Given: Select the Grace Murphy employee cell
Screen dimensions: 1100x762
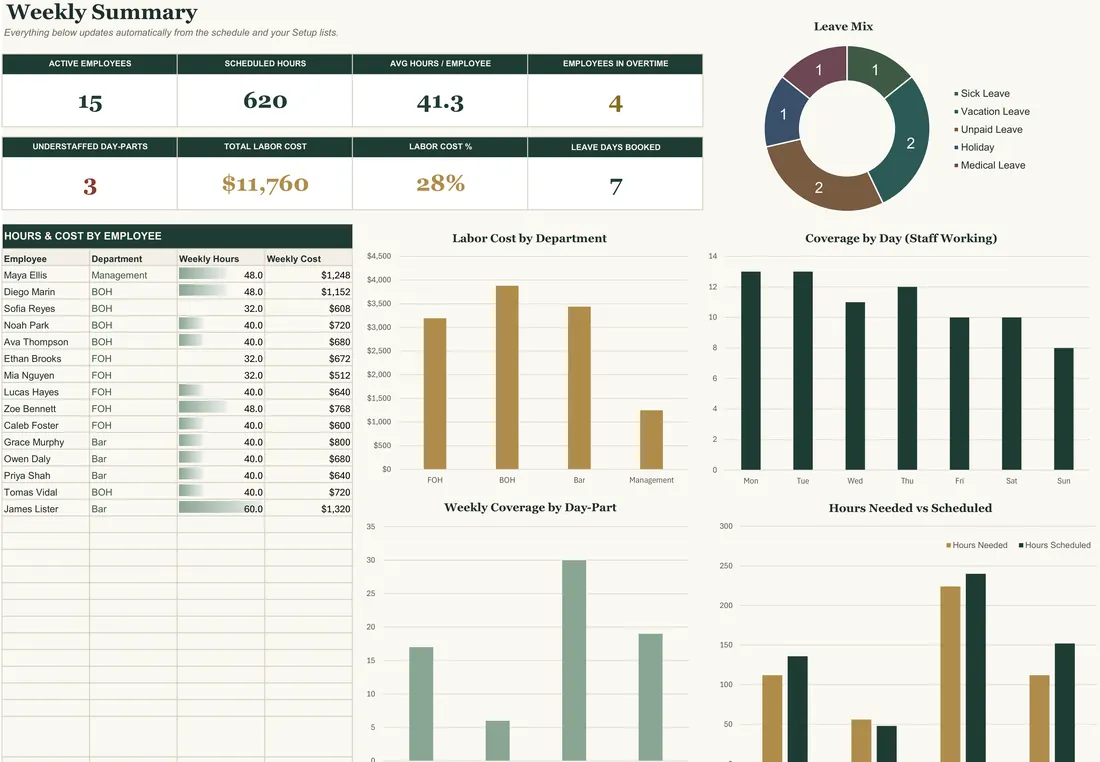Looking at the screenshot, I should click(x=46, y=442).
